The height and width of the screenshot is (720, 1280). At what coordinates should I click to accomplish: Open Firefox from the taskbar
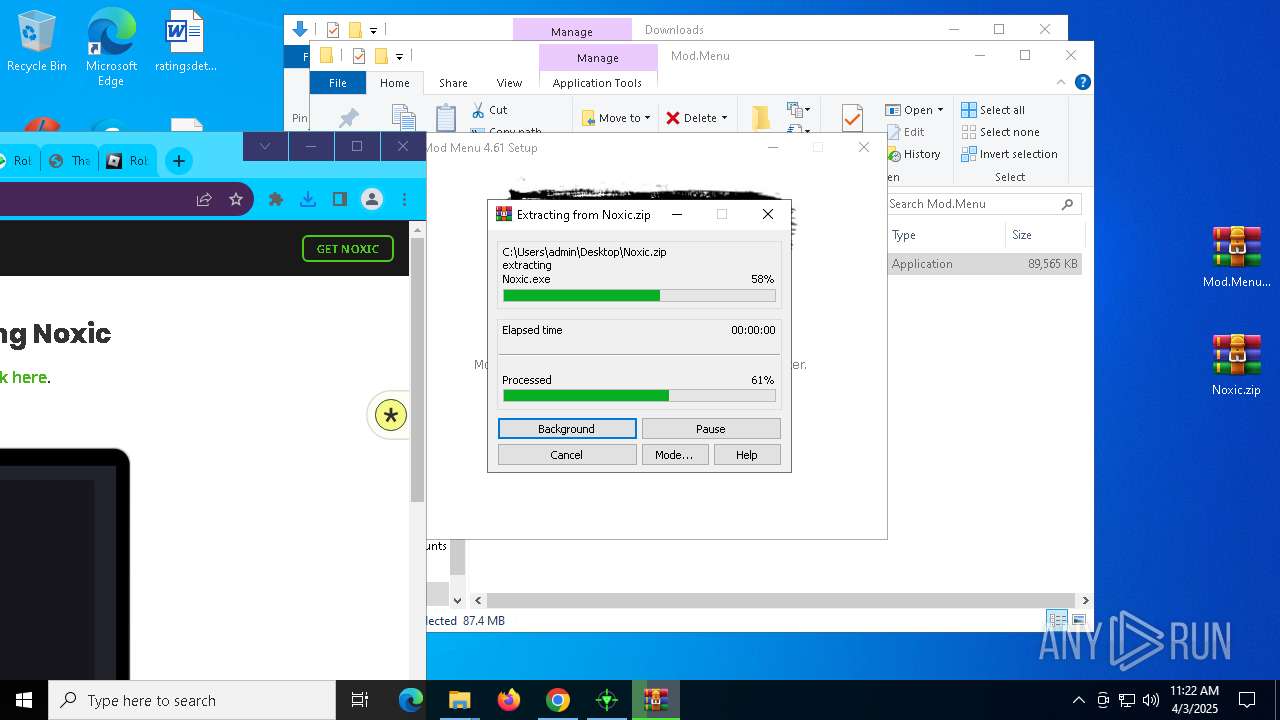point(508,700)
